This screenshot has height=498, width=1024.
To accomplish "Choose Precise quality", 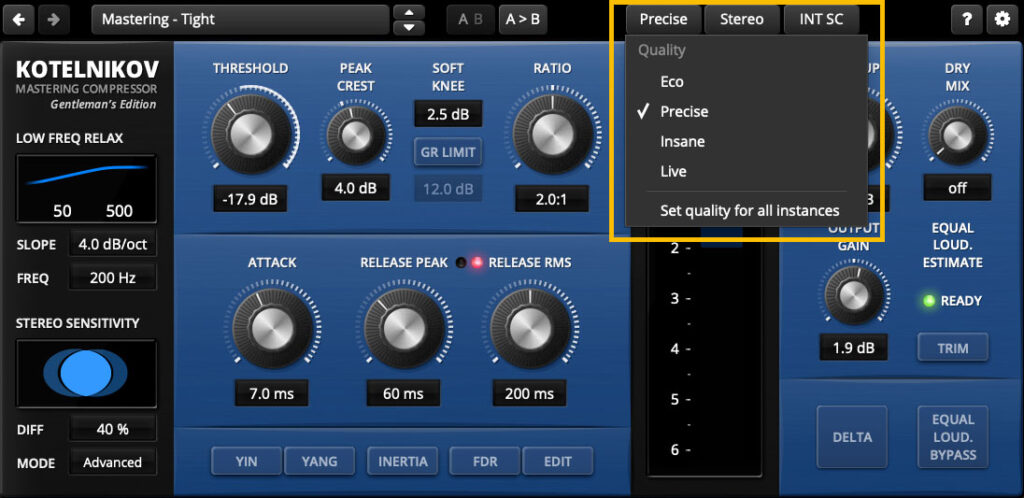I will [x=746, y=112].
